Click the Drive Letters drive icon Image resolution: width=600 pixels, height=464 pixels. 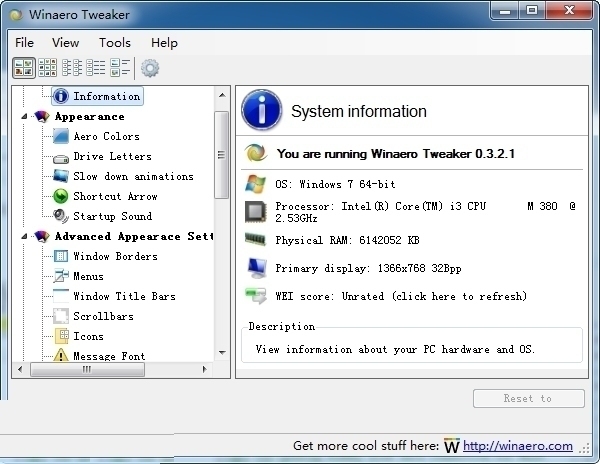pos(61,158)
